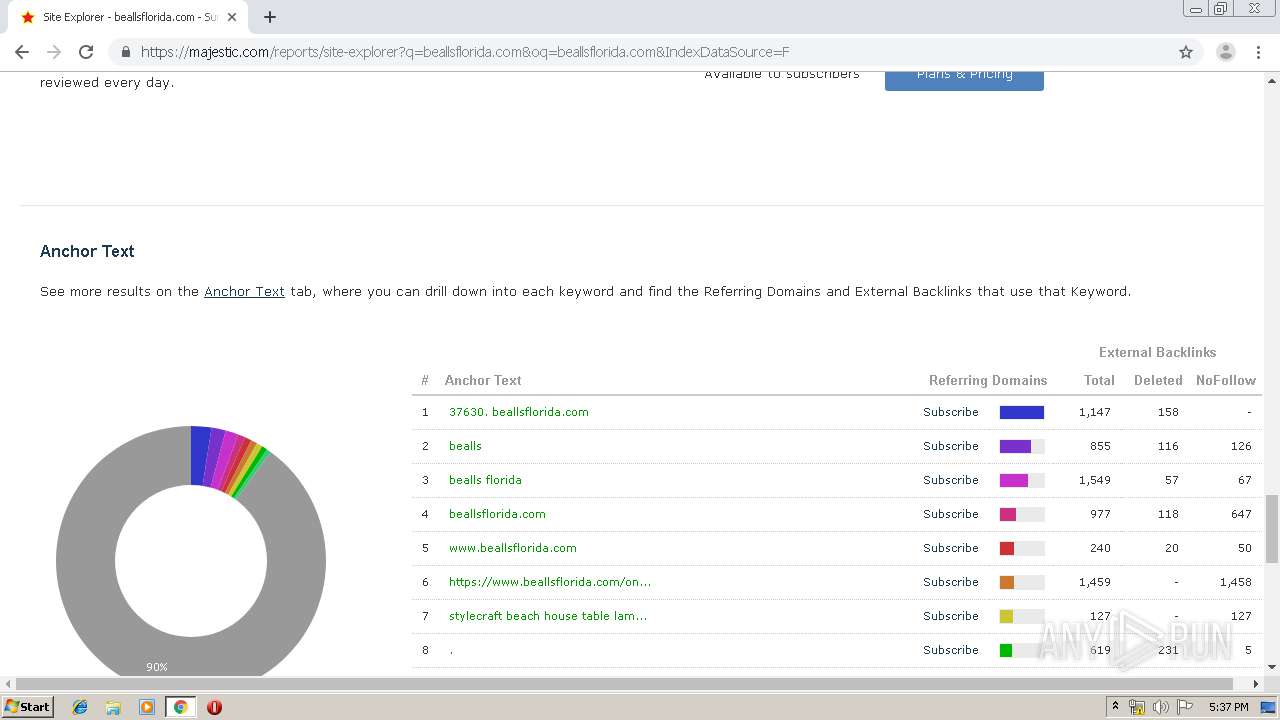The width and height of the screenshot is (1280, 720).
Task: Select the Deleted column header
Action: 1158,380
